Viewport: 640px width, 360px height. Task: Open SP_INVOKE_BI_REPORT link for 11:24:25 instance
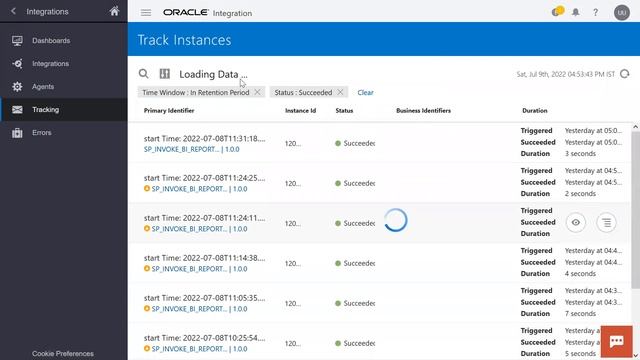199,189
